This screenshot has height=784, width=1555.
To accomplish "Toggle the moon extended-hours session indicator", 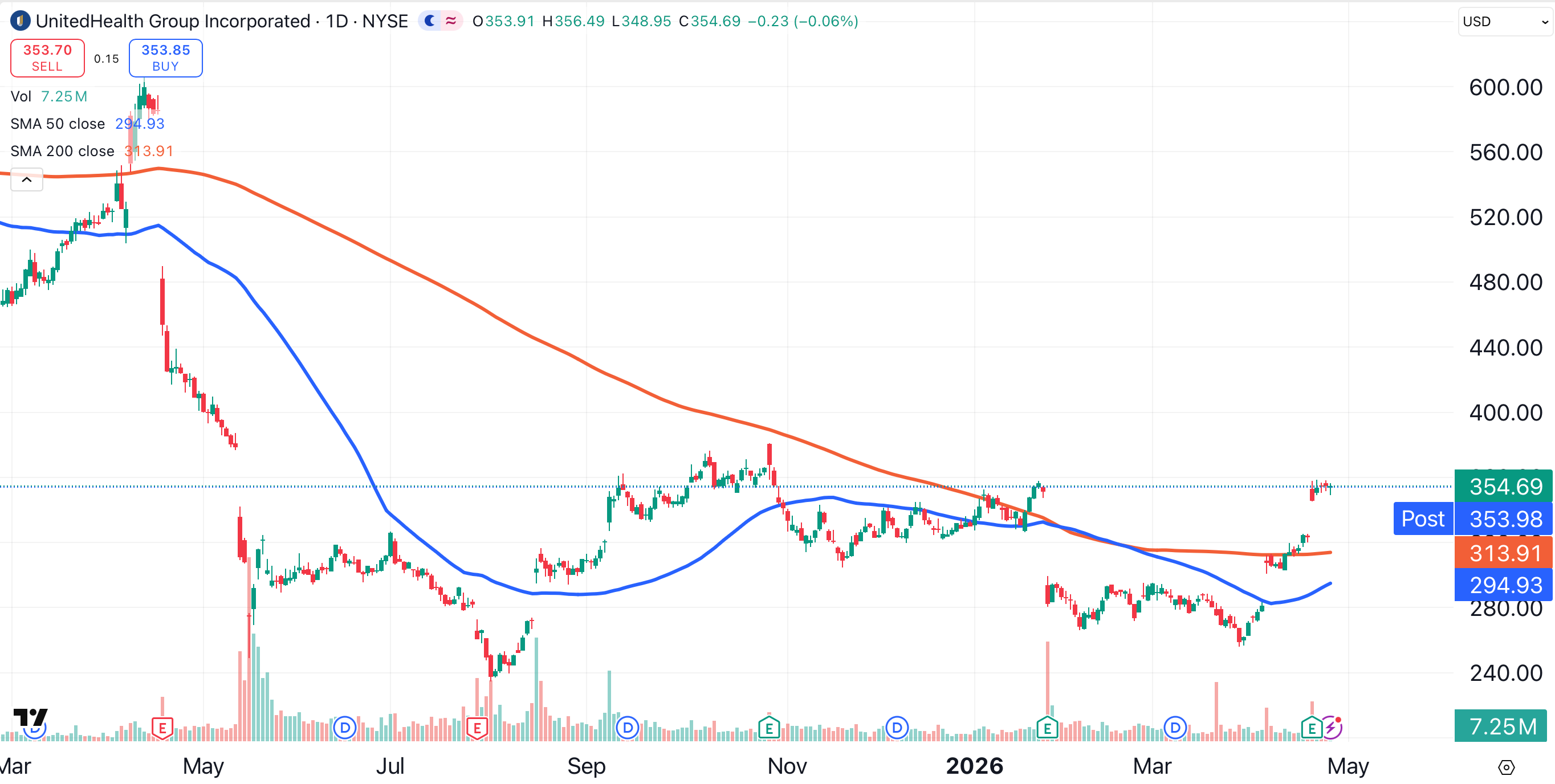I will pos(430,21).
